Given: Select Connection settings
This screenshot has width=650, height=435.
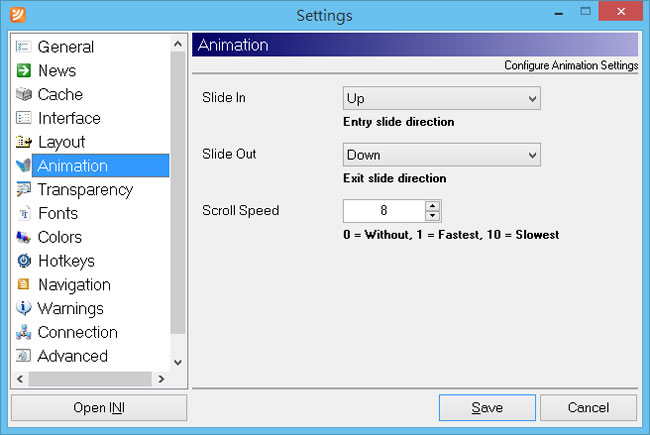Looking at the screenshot, I should pos(78,332).
